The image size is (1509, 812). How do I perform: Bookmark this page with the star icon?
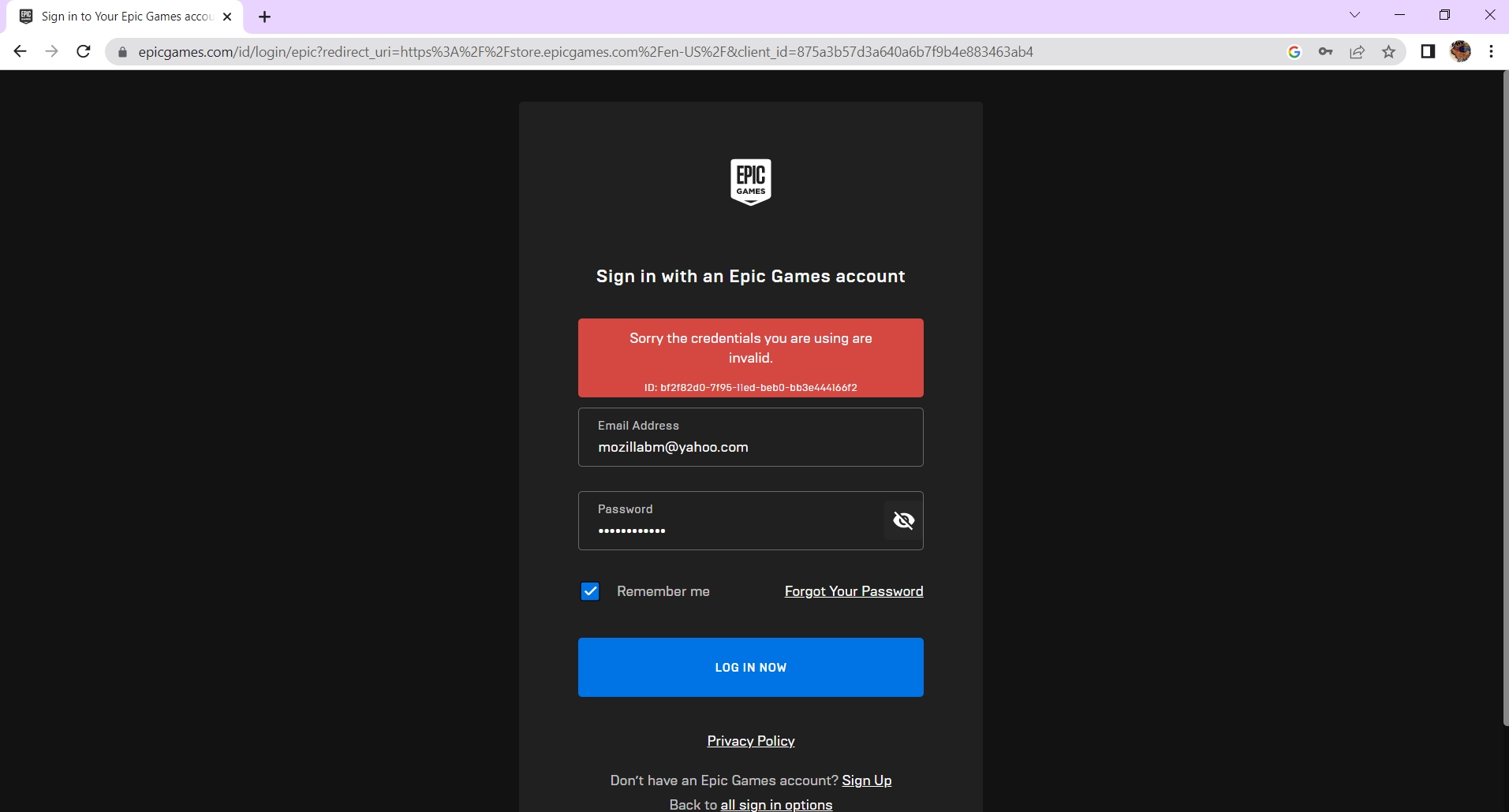(x=1389, y=51)
